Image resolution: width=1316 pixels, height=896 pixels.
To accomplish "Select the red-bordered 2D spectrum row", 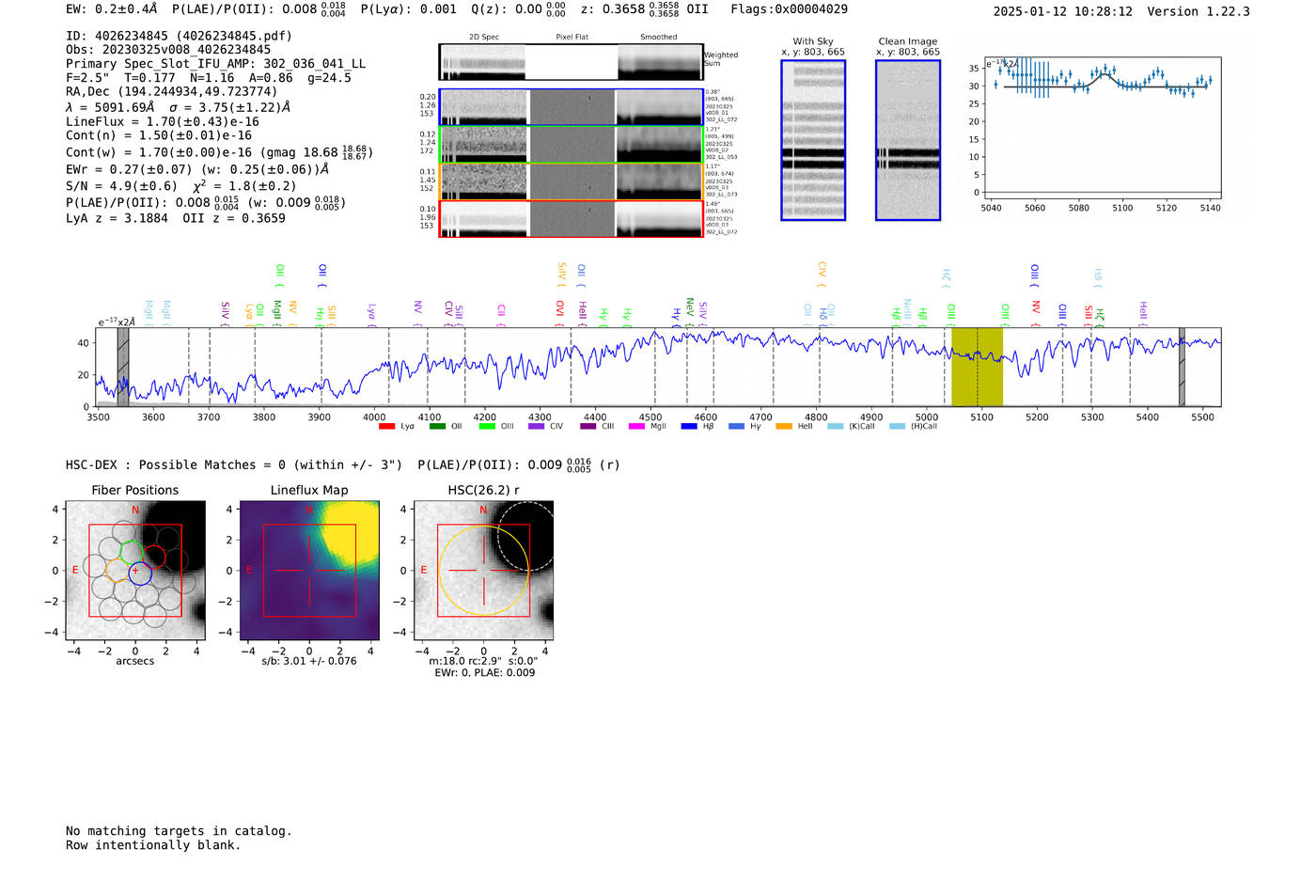I will [571, 219].
